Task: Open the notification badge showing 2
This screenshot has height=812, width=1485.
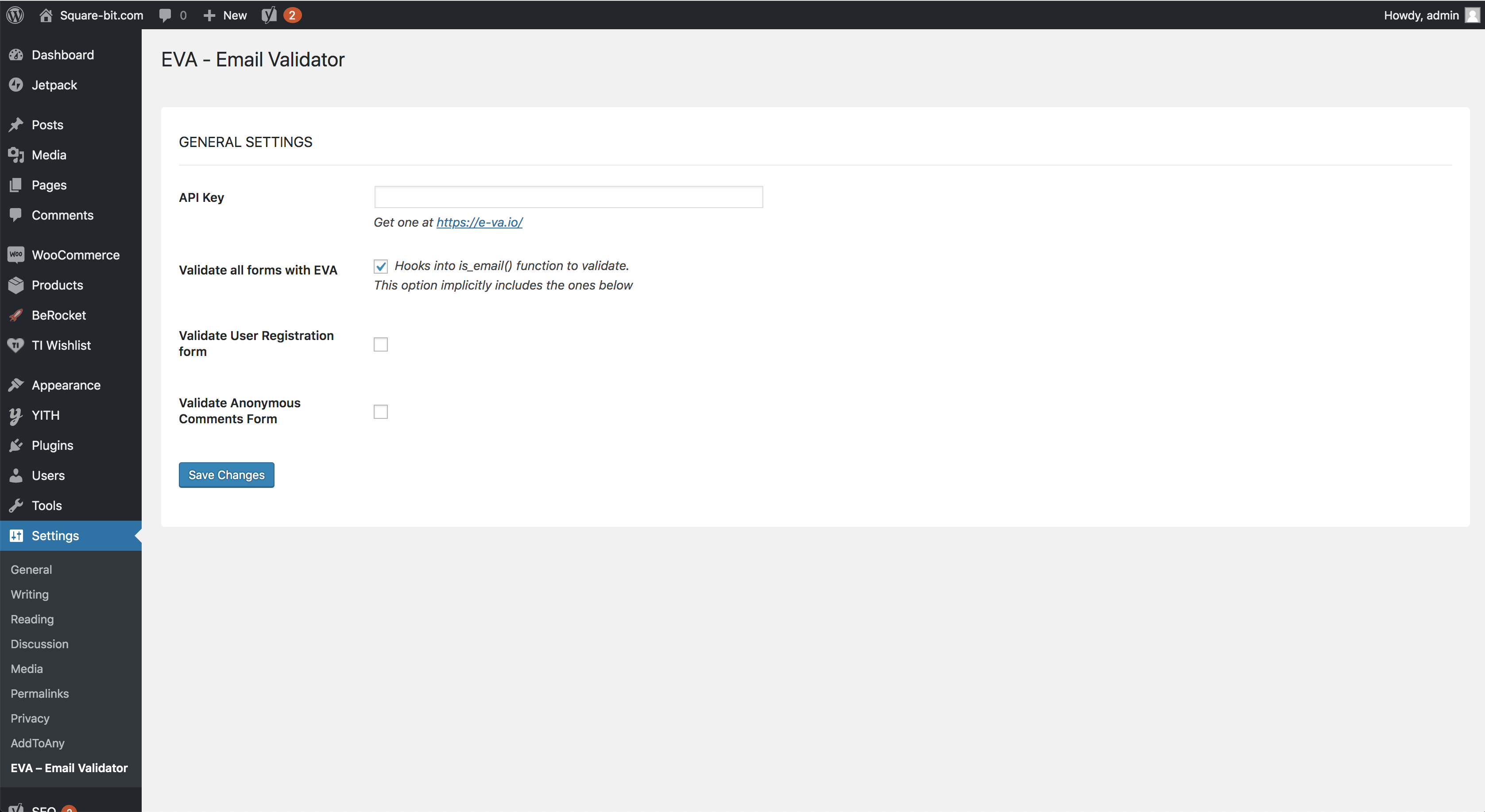Action: (292, 15)
